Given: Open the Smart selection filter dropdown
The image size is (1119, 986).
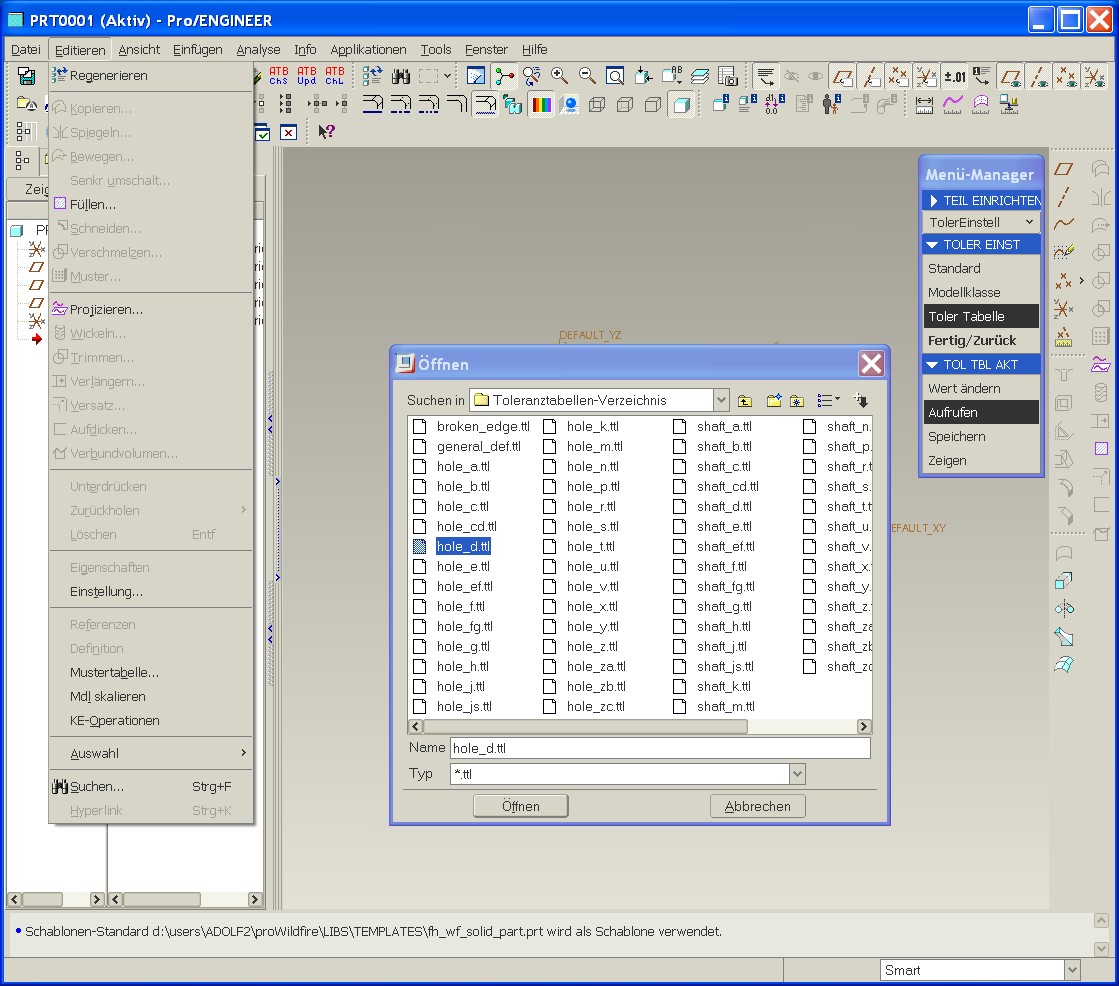Looking at the screenshot, I should click(x=1071, y=970).
